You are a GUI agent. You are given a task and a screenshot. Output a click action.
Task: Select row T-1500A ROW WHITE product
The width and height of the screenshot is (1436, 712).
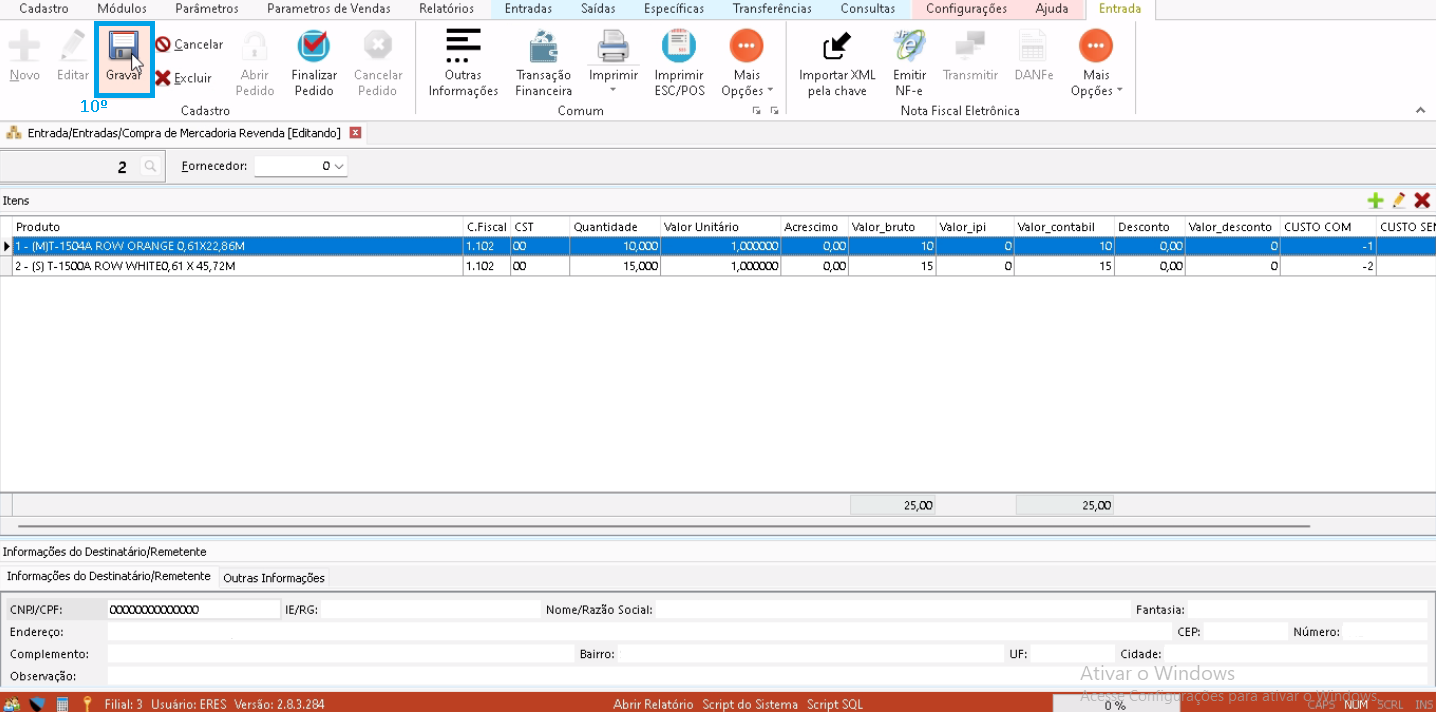[718, 266]
